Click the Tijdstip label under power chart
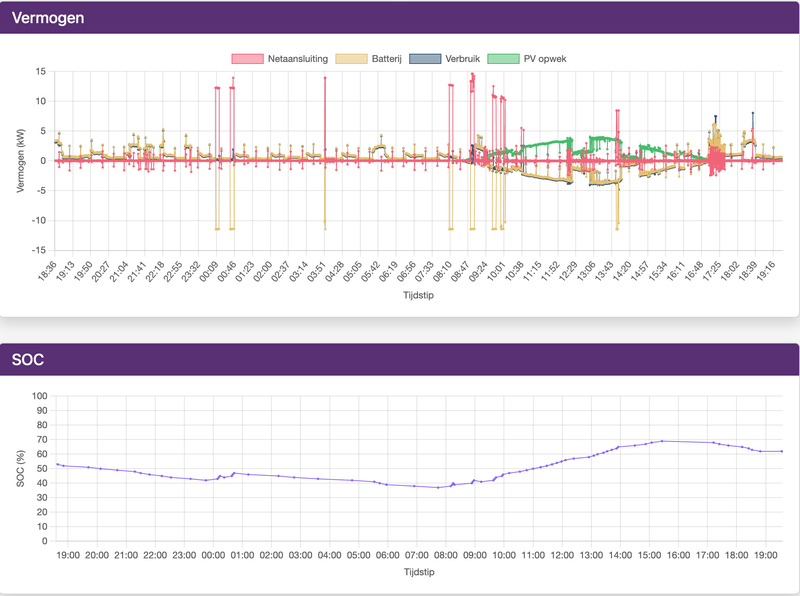 point(418,295)
